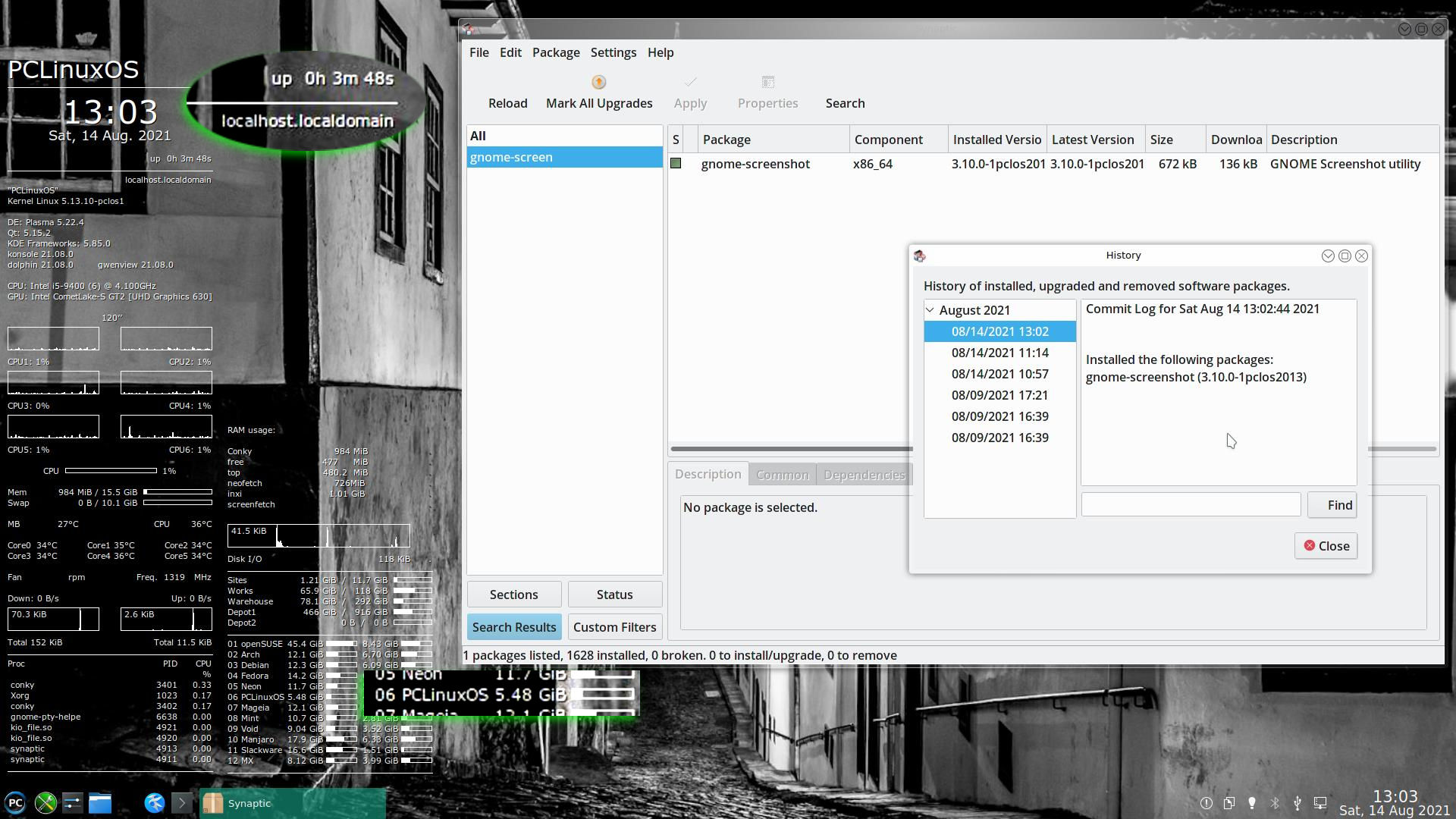Switch to the Description tab
Image resolution: width=1456 pixels, height=819 pixels.
[x=708, y=474]
